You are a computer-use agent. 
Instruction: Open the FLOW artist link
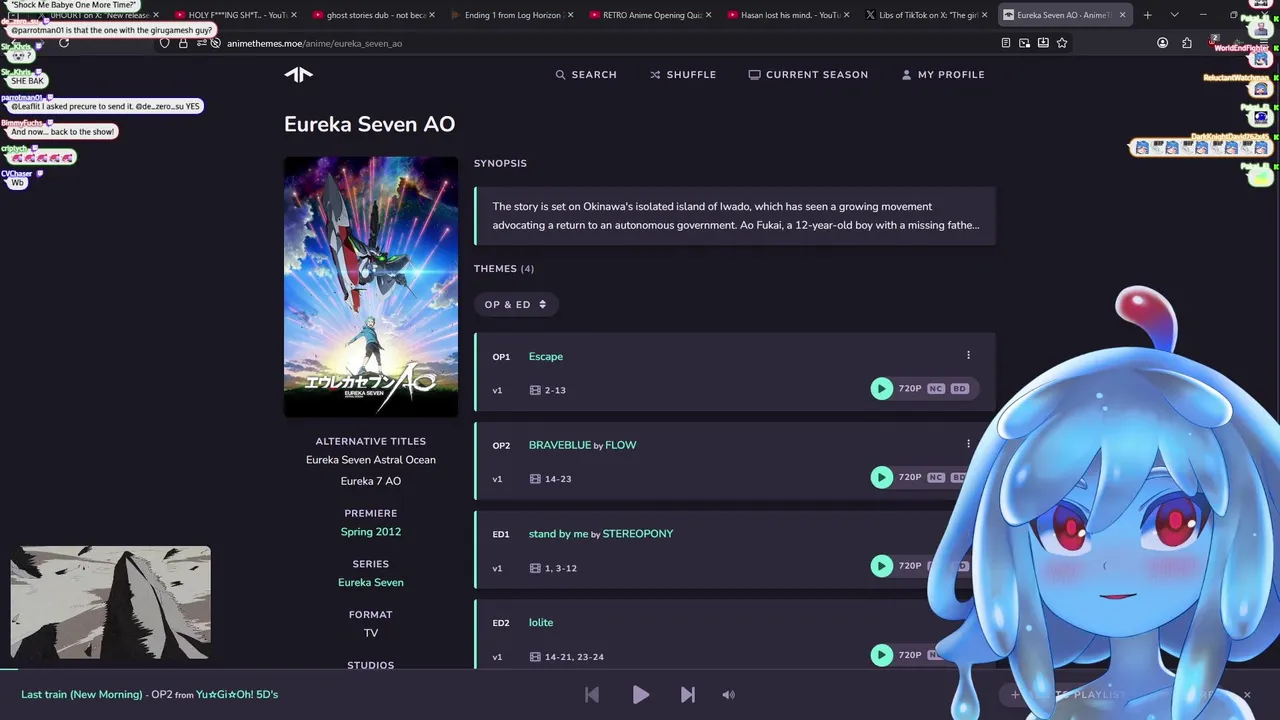pos(620,445)
